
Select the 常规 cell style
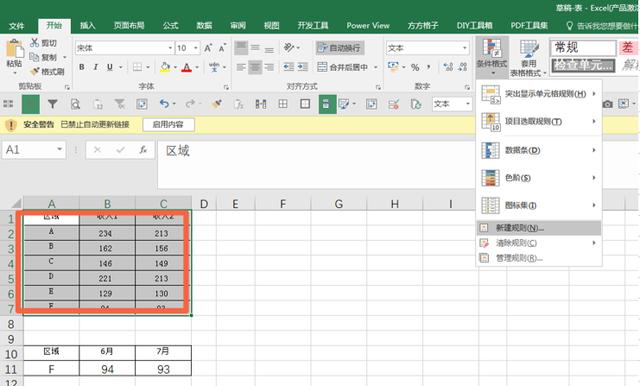pyautogui.click(x=583, y=48)
